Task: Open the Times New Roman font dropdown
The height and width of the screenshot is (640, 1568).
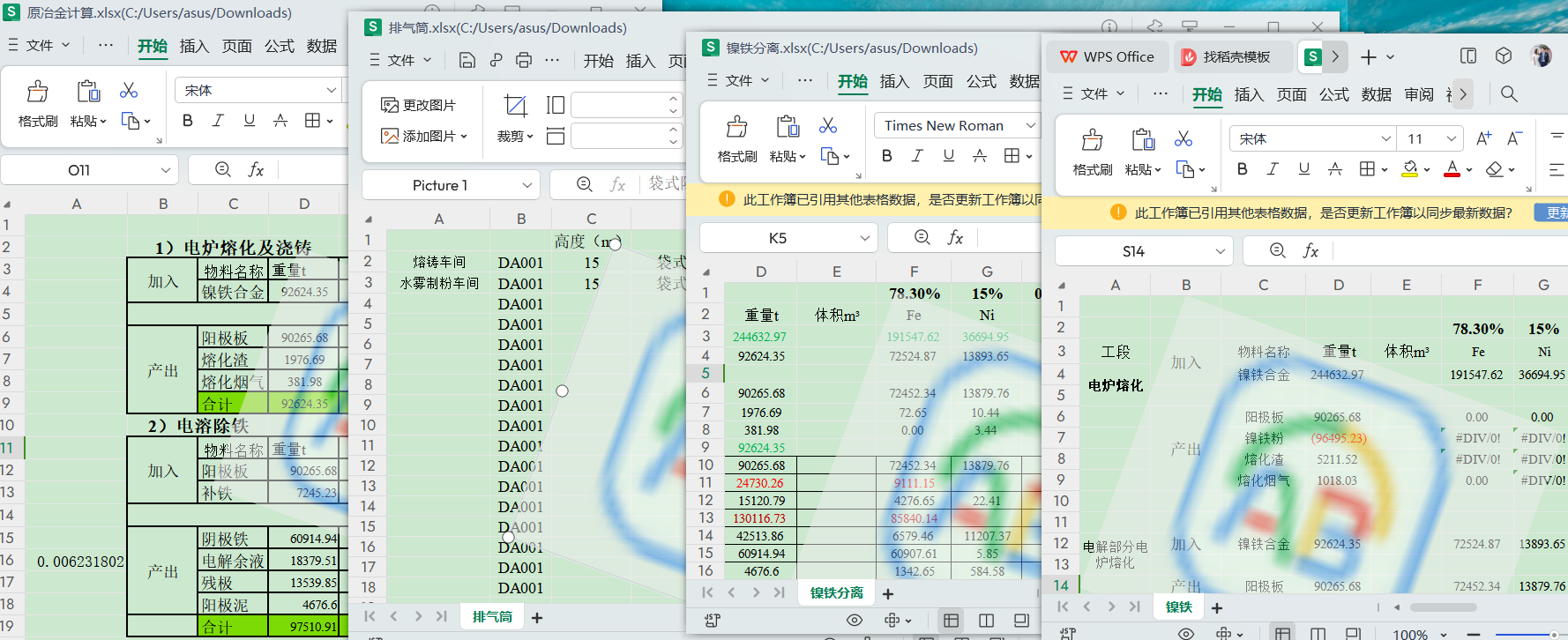Action: (1030, 126)
